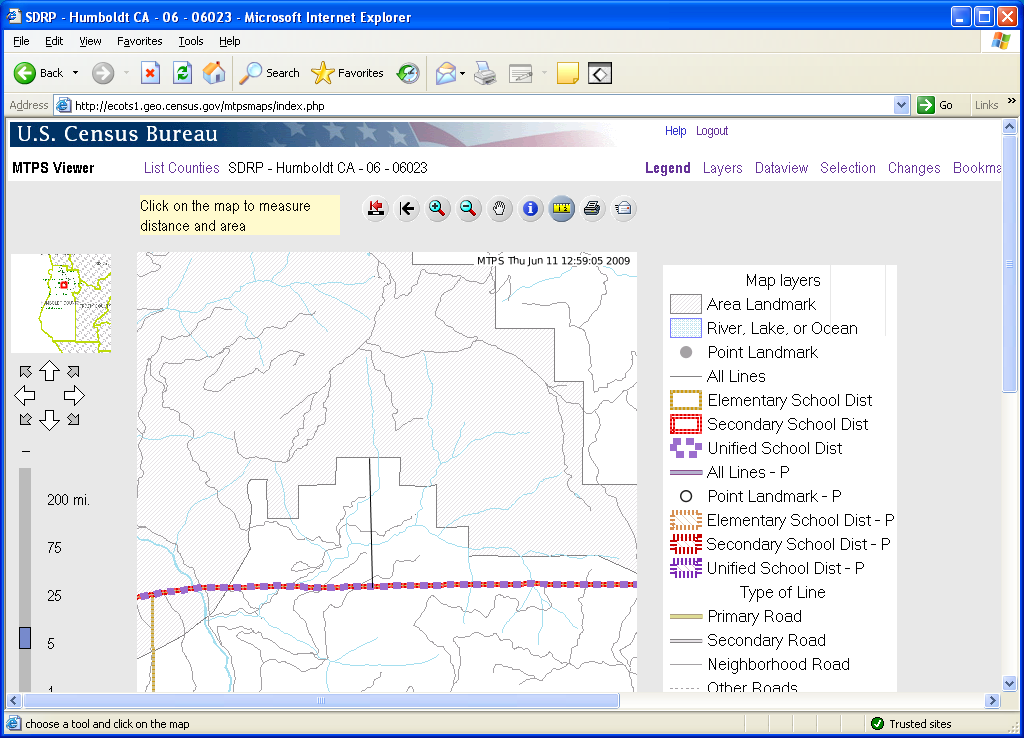
Task: Switch to the Layers tab
Action: [x=722, y=168]
